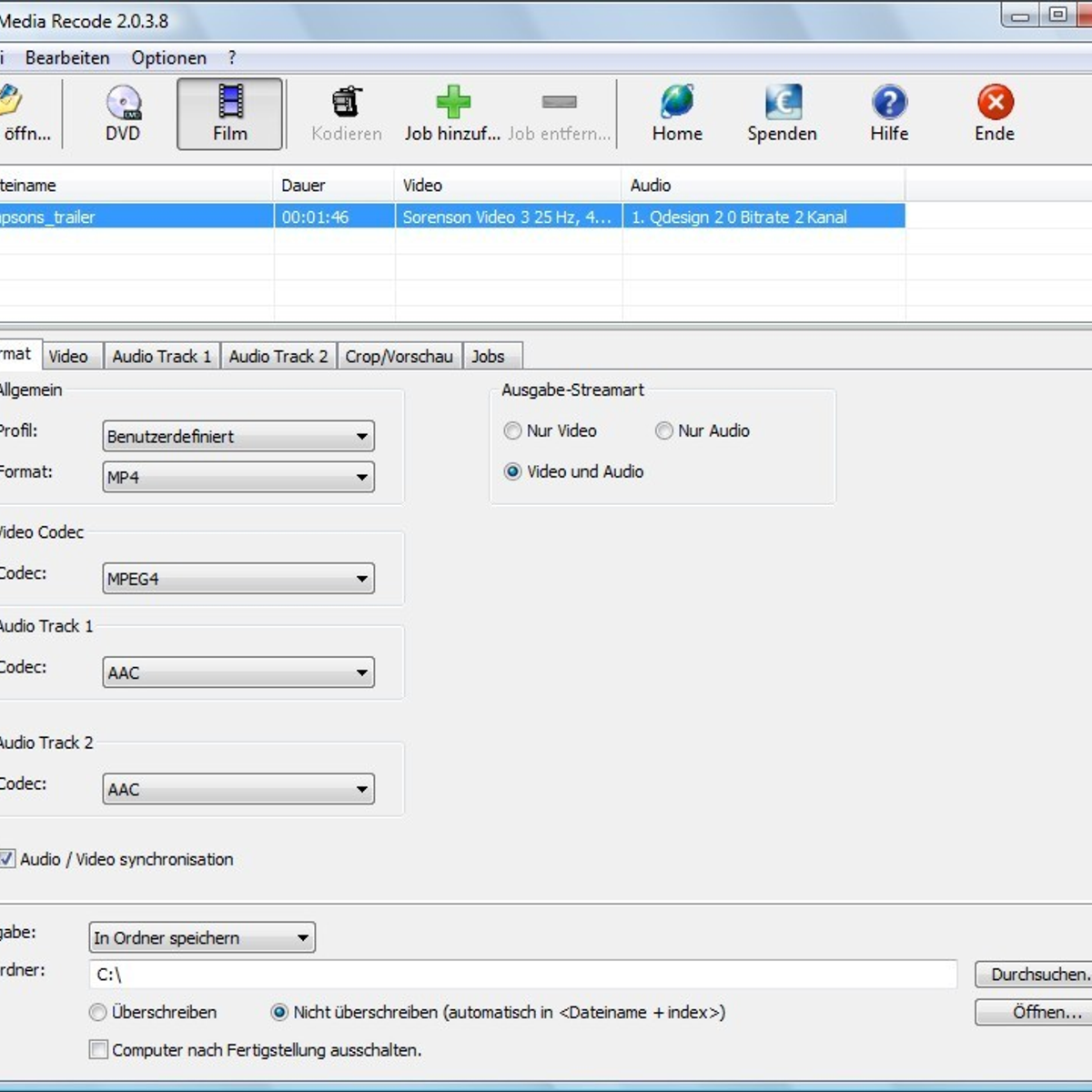Screen dimensions: 1092x1092
Task: Open the Hilfe question mark icon
Action: [x=889, y=102]
